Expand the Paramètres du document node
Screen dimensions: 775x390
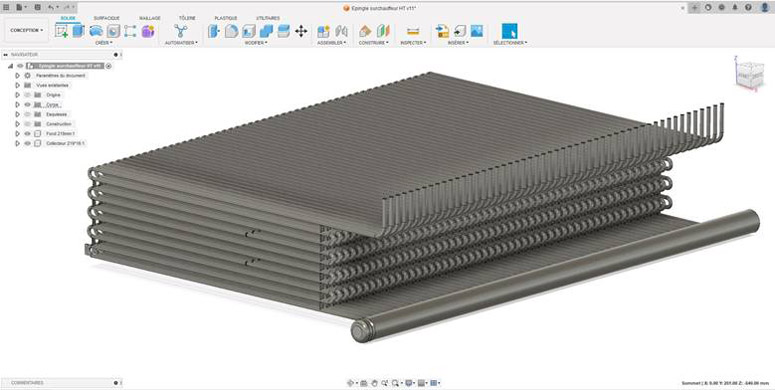click(18, 76)
